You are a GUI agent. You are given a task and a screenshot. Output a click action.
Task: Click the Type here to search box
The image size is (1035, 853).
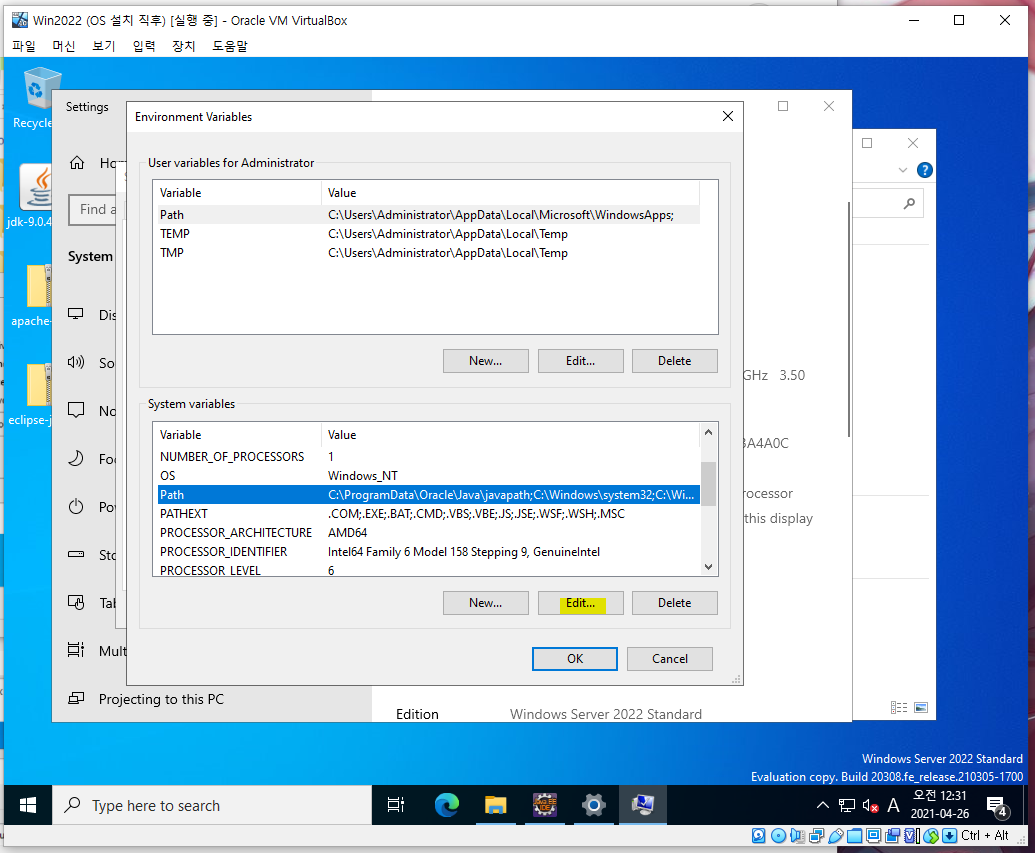pyautogui.click(x=212, y=805)
